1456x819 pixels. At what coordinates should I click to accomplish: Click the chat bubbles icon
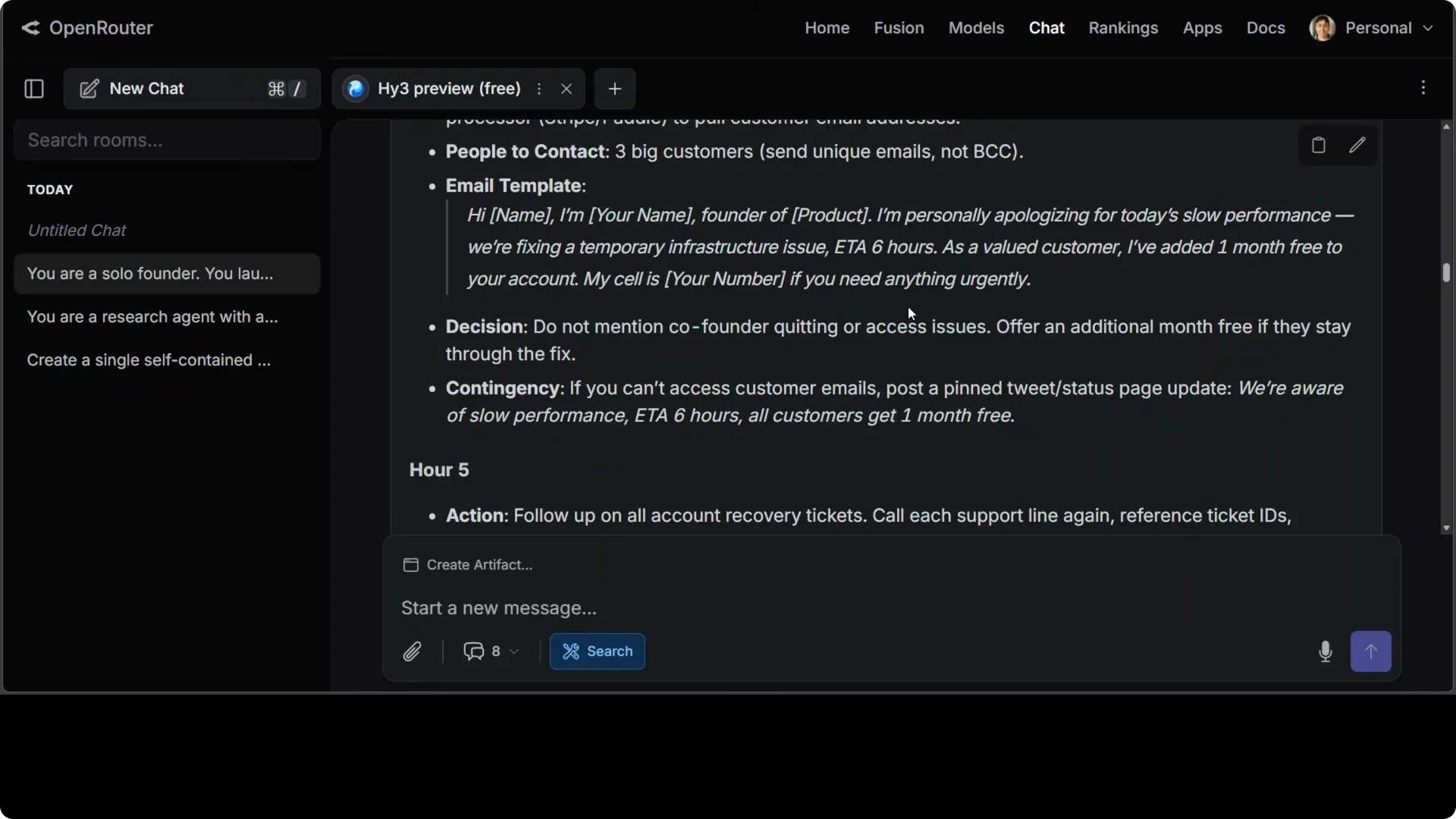[474, 651]
